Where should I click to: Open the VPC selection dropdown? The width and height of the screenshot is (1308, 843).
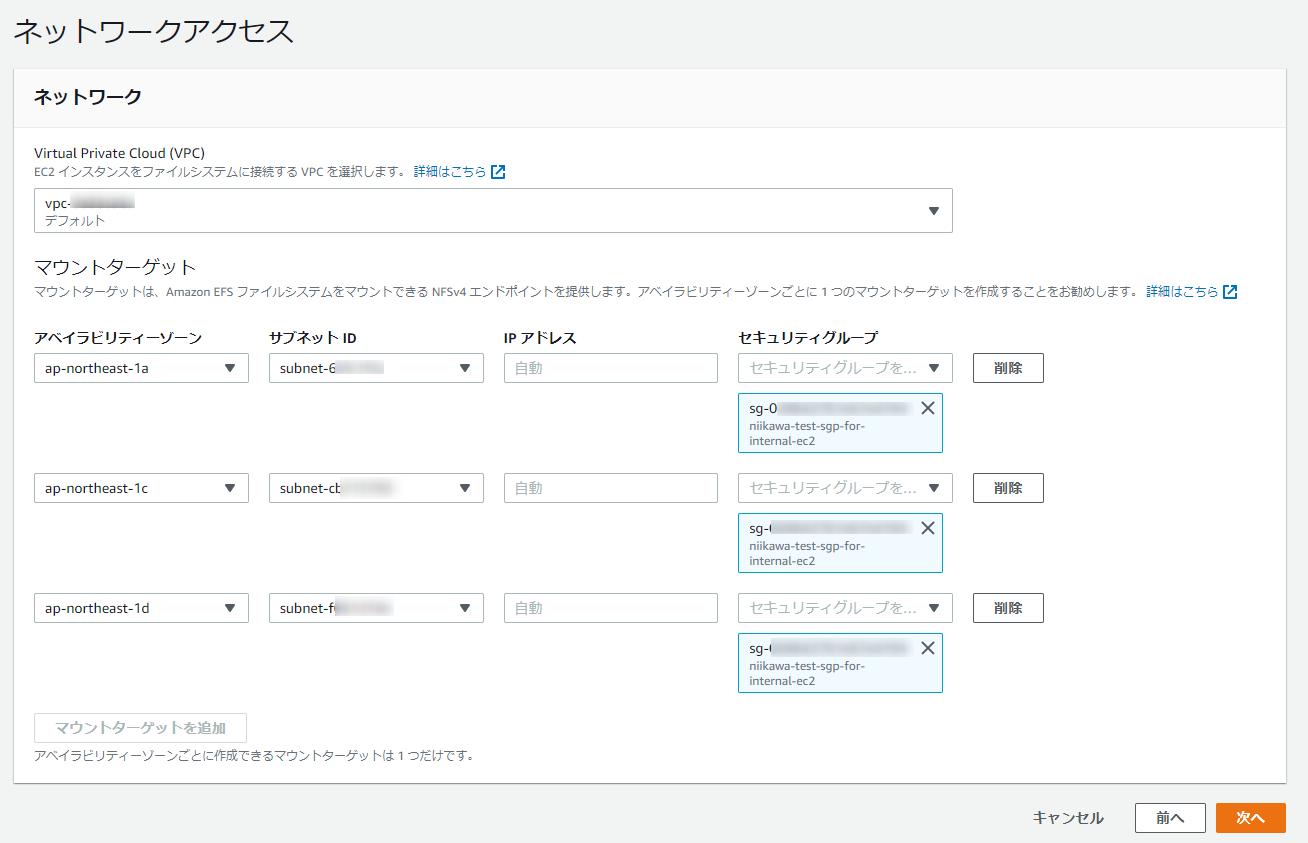pos(493,210)
